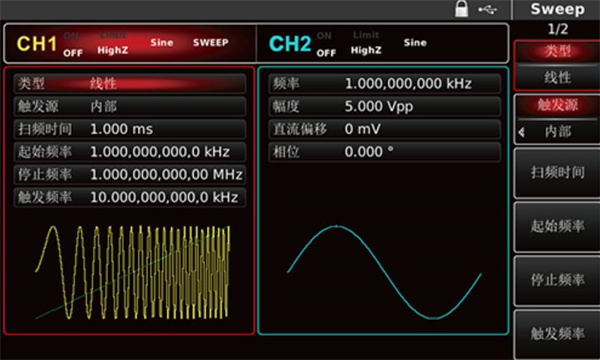Viewport: 600px width, 360px height.
Task: Select the 类型 row in CH1 parameters
Action: click(130, 83)
